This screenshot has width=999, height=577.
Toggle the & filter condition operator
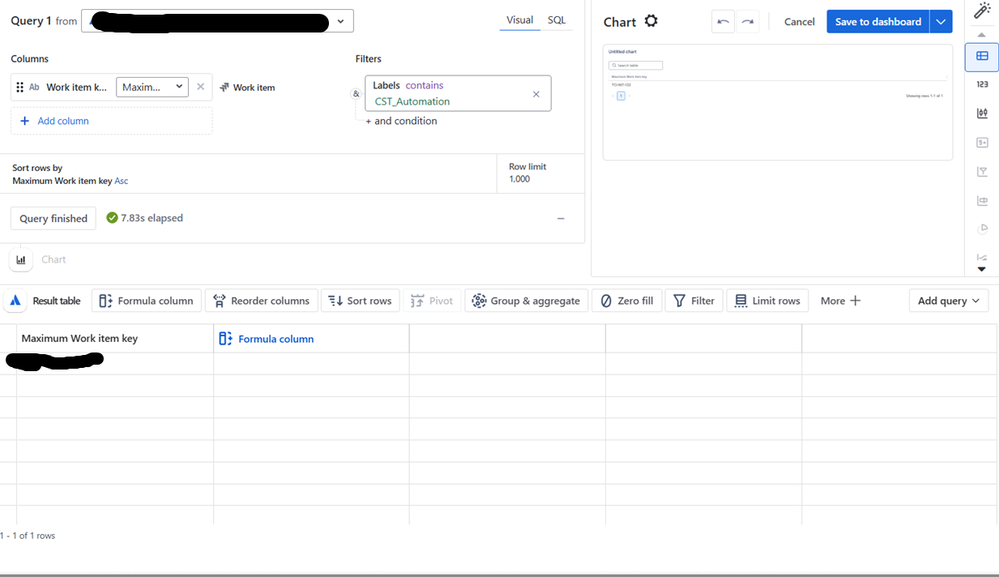[356, 94]
